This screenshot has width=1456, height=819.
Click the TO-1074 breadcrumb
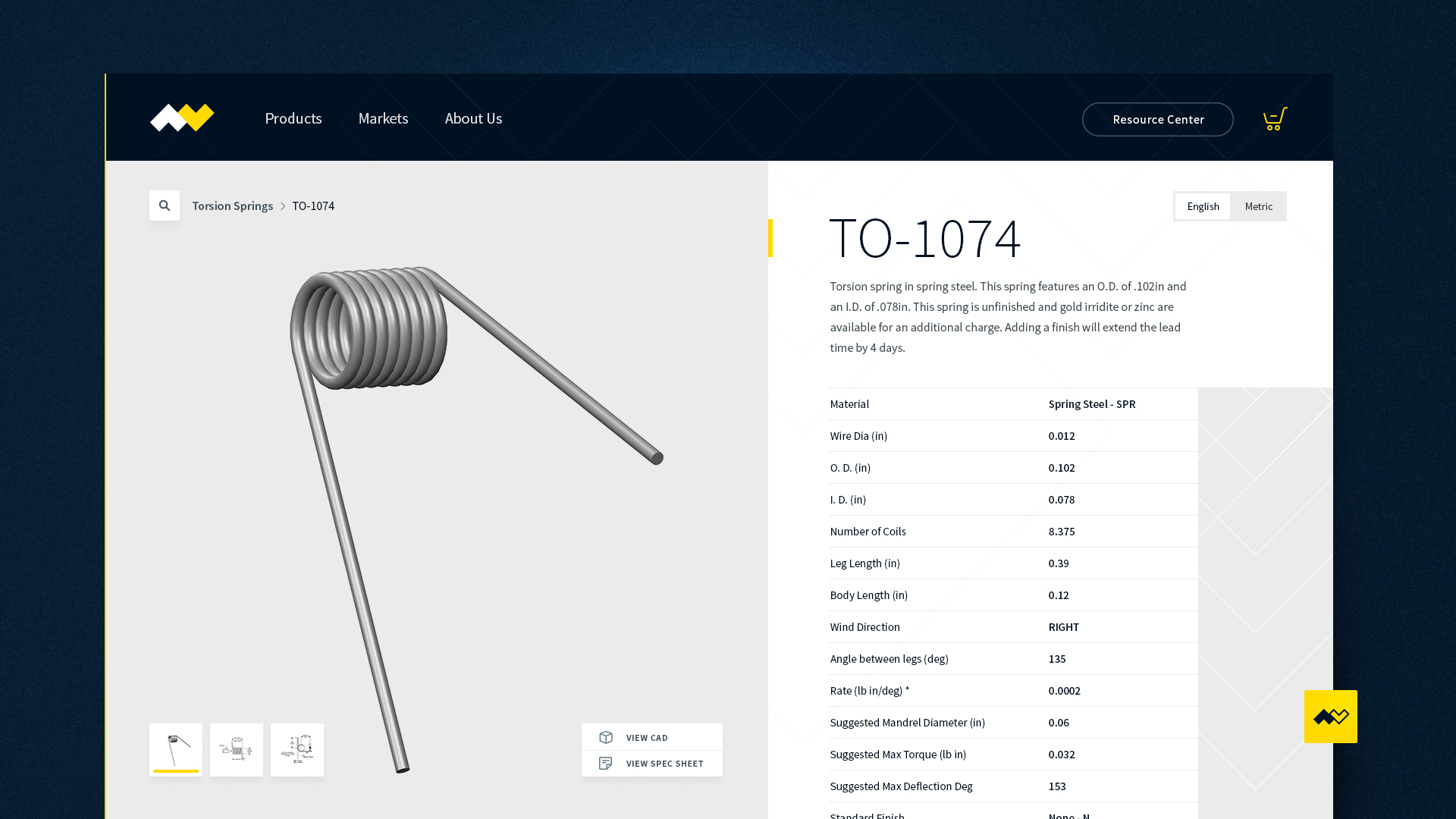click(x=313, y=206)
